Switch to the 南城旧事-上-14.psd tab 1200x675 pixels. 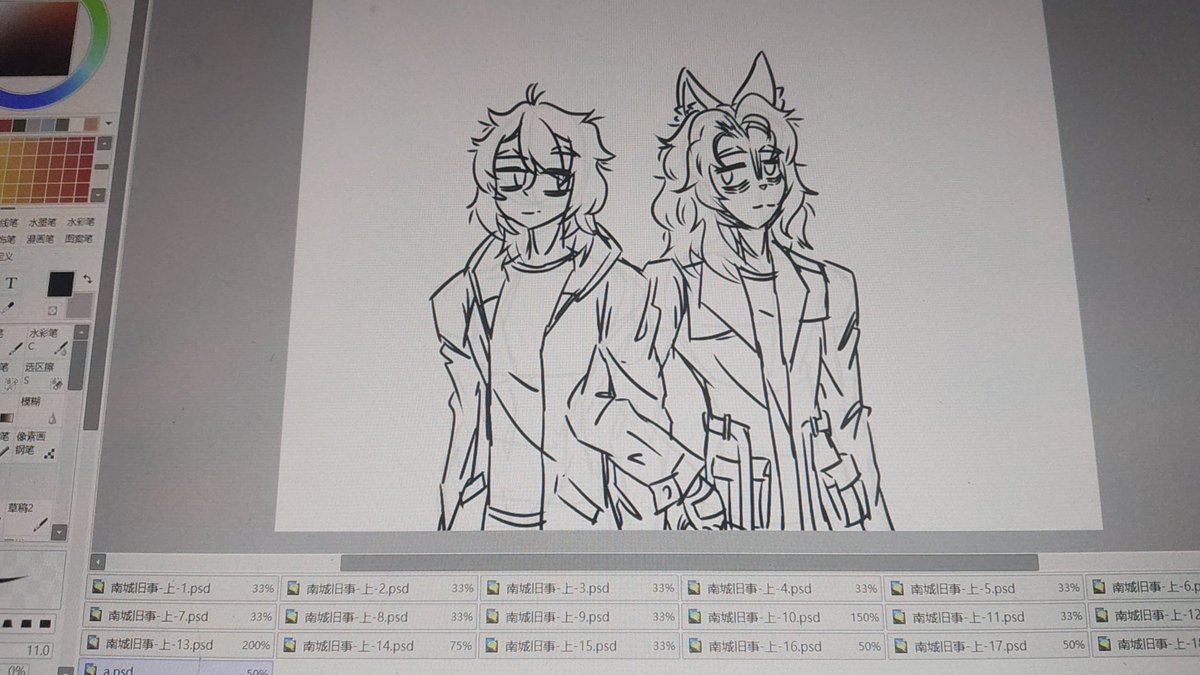pos(378,645)
